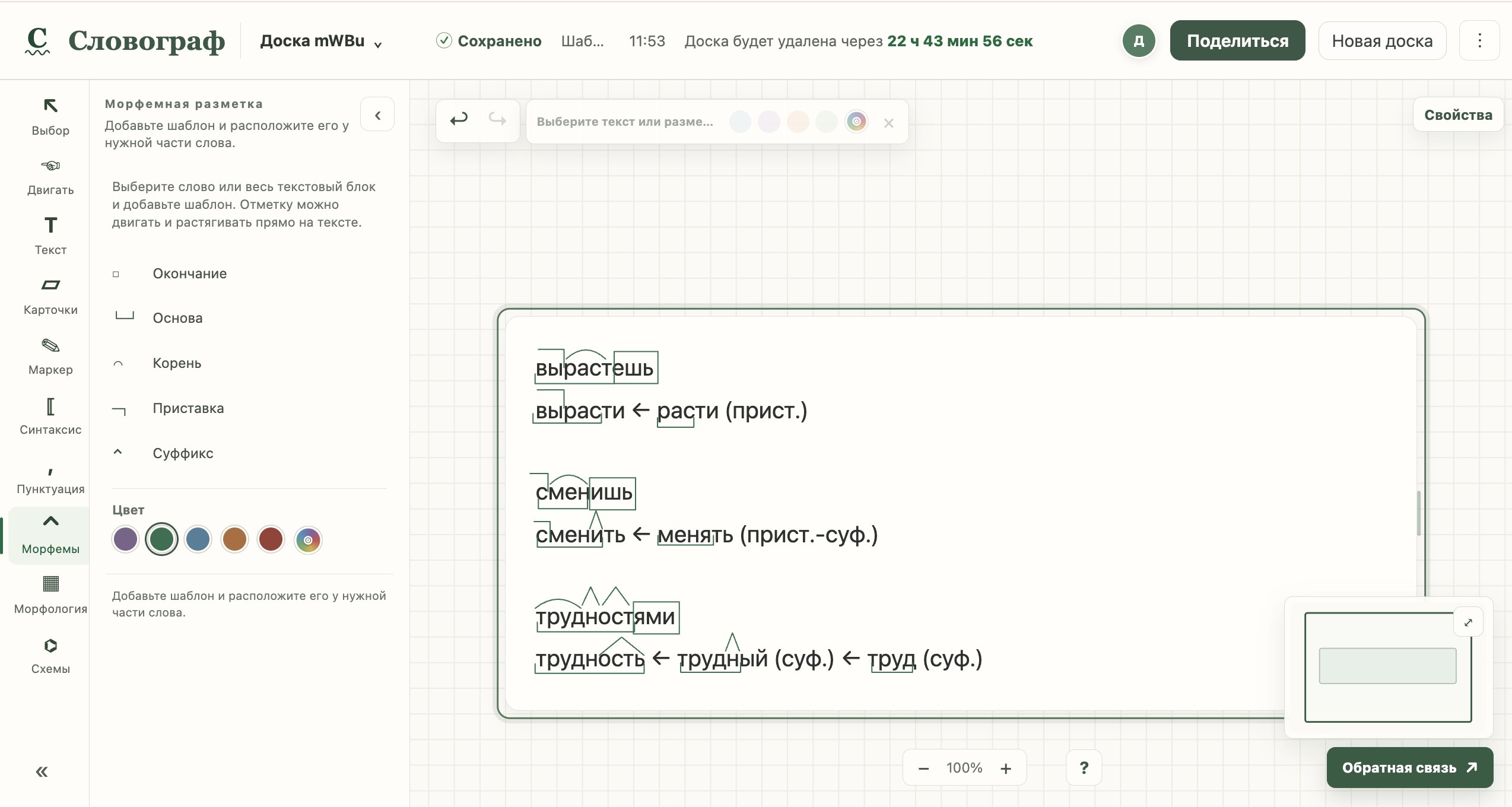The width and height of the screenshot is (1512, 807).
Task: Collapse the left sidebar with the double chevron
Action: [x=42, y=771]
